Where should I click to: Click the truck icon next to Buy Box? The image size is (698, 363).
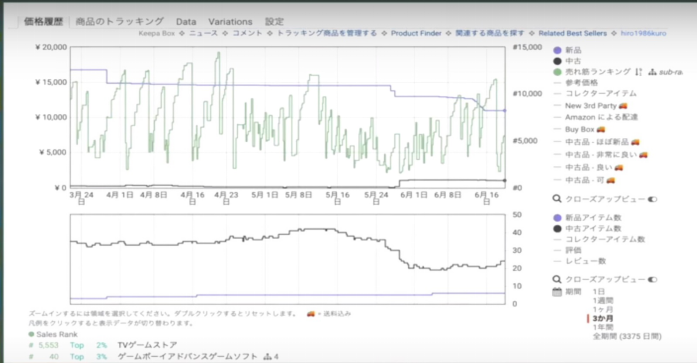601,129
